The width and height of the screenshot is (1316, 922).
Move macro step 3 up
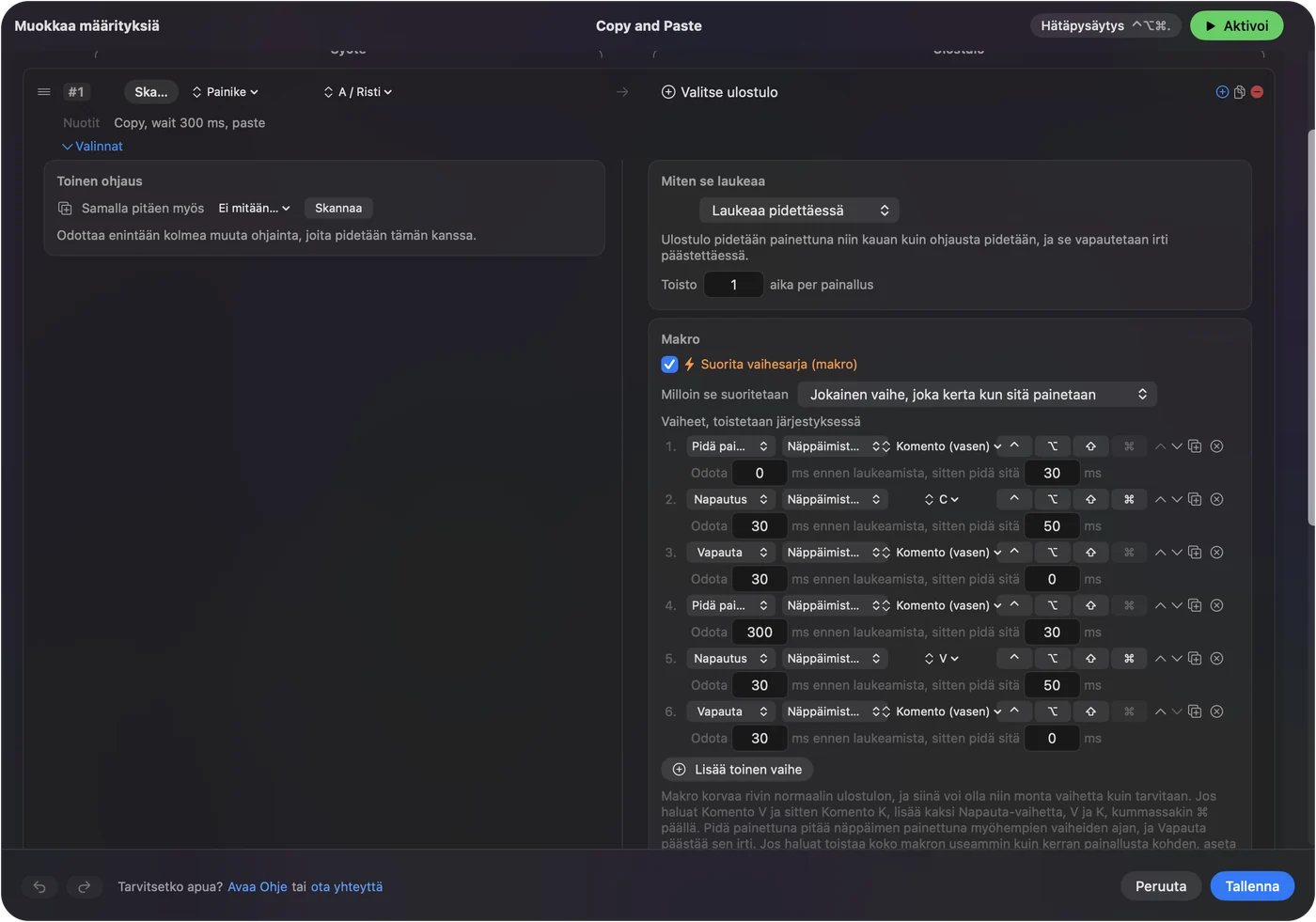point(1160,553)
